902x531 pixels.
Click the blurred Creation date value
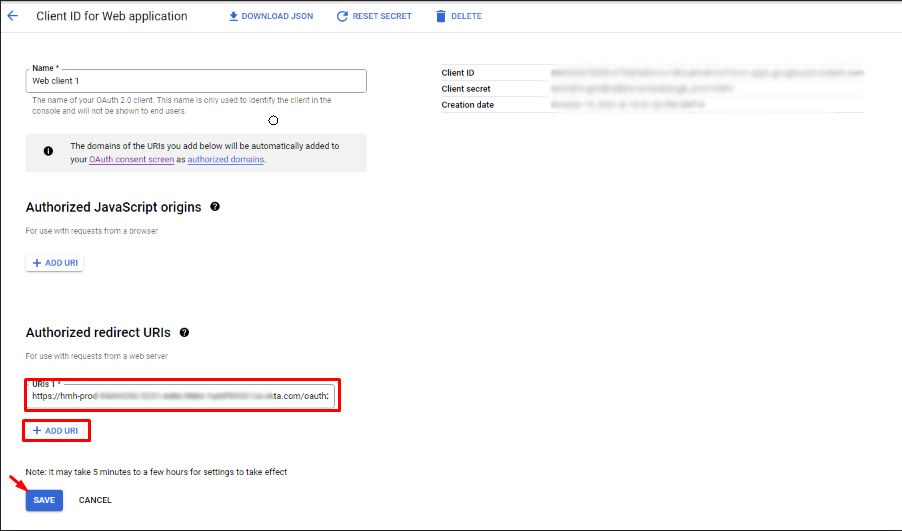pos(628,105)
